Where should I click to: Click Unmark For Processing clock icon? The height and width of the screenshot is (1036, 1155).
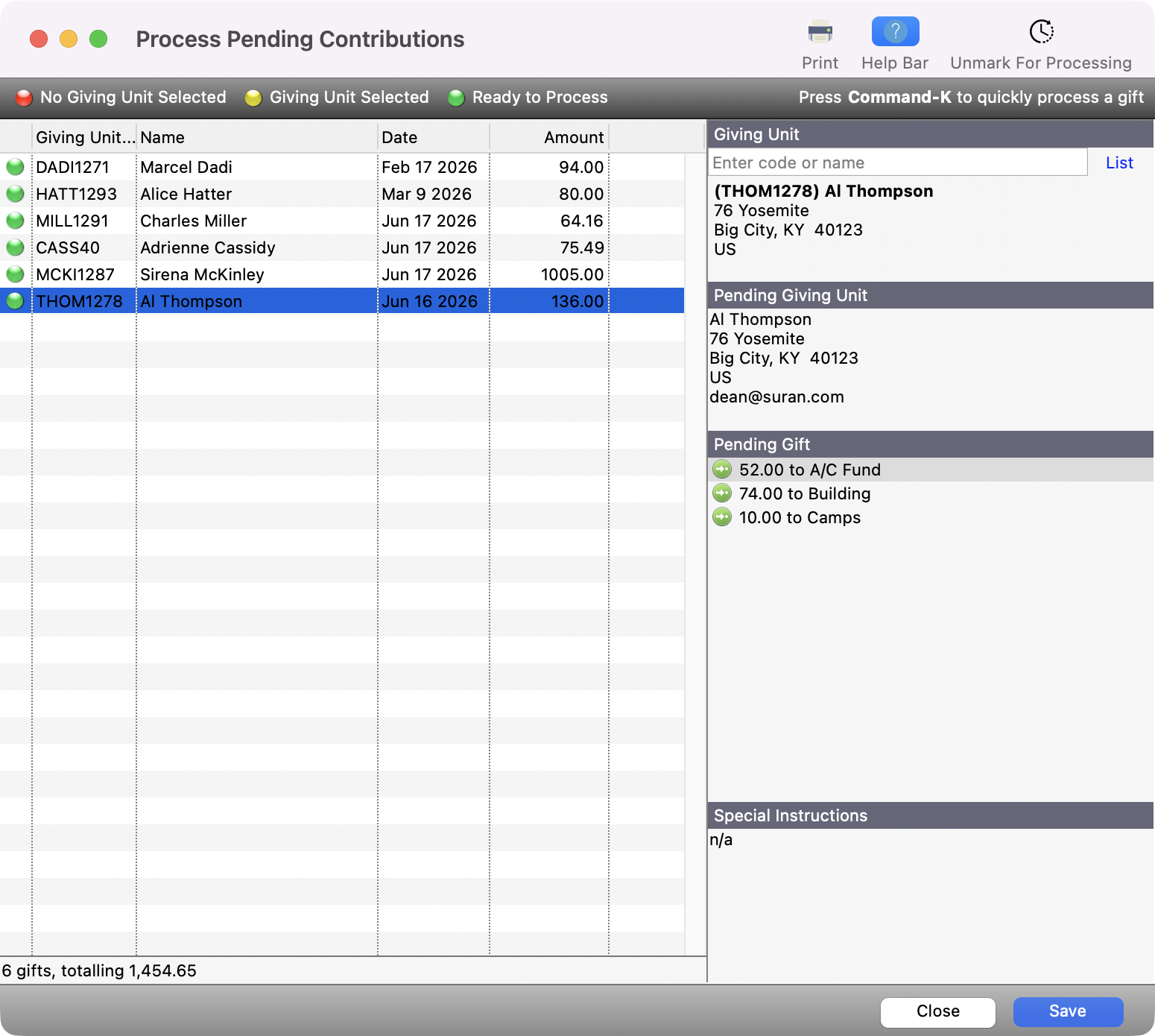click(1041, 32)
